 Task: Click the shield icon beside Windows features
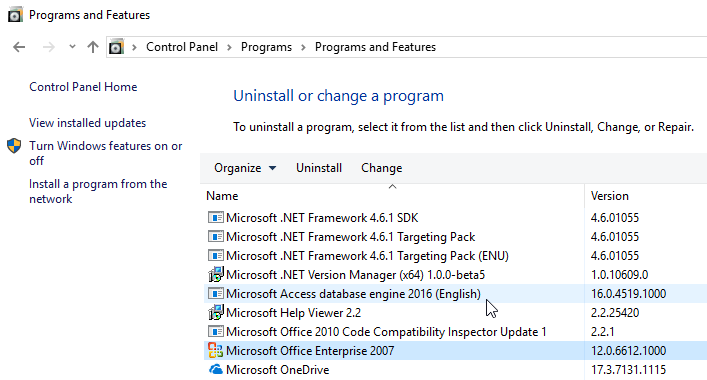click(x=14, y=146)
